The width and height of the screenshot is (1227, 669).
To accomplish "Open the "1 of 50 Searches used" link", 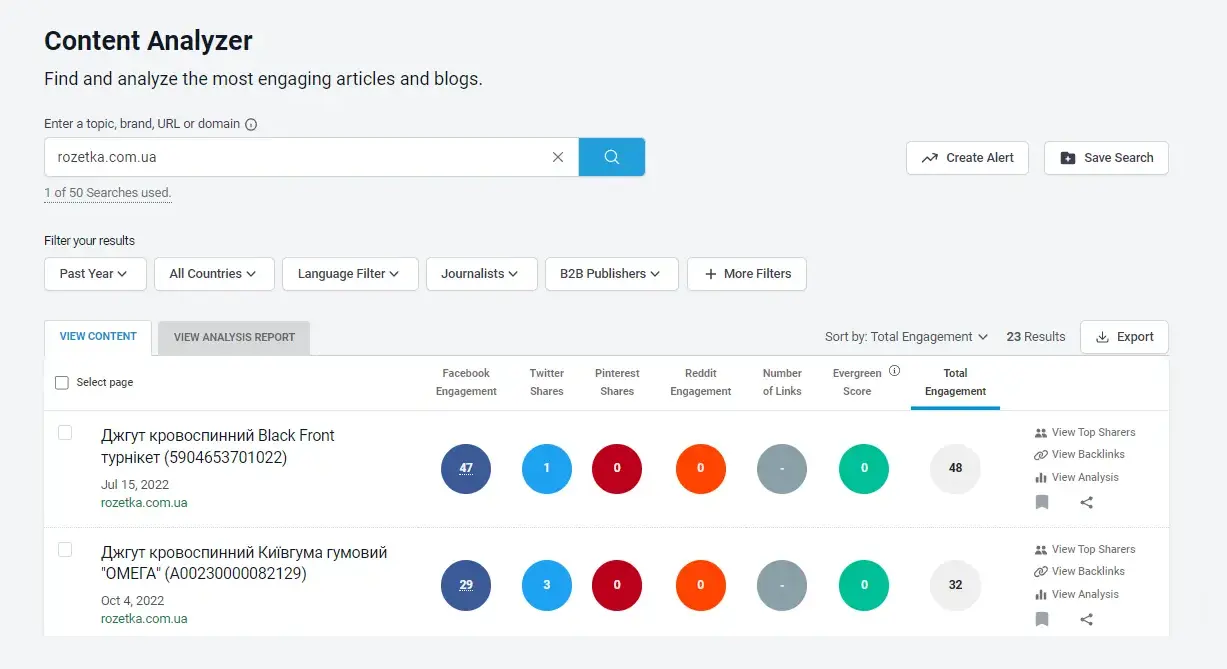I will [108, 193].
